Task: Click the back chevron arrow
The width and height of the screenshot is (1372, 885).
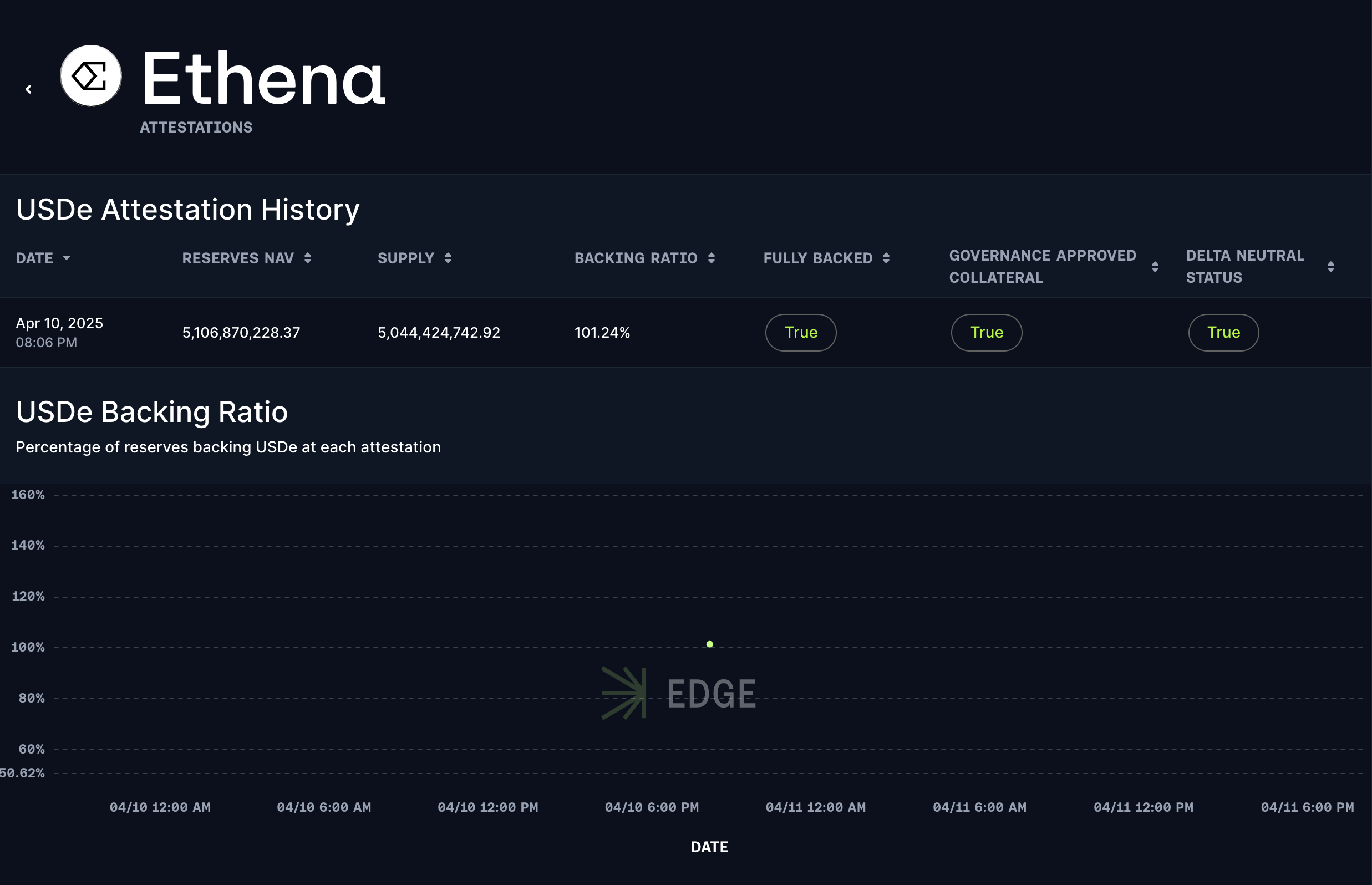Action: pos(28,89)
